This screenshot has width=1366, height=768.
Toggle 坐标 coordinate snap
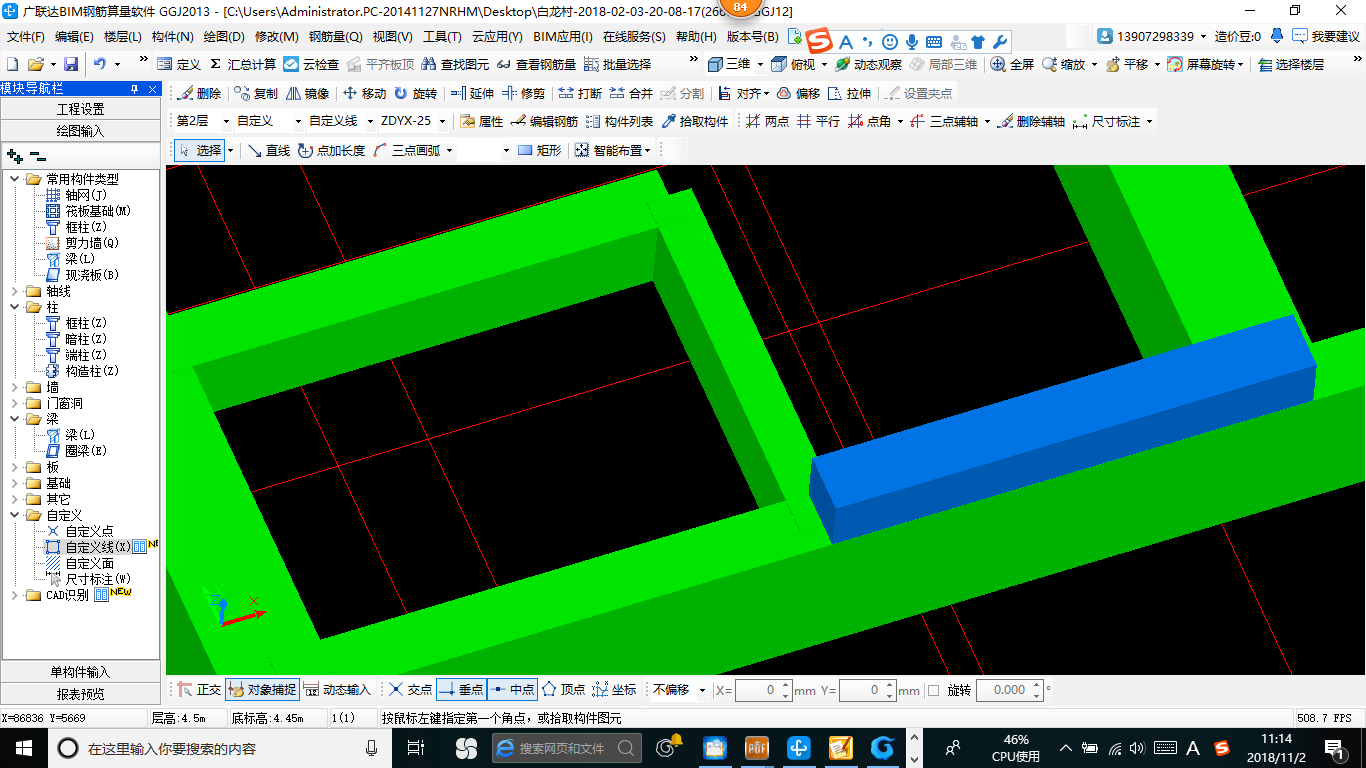tap(615, 690)
